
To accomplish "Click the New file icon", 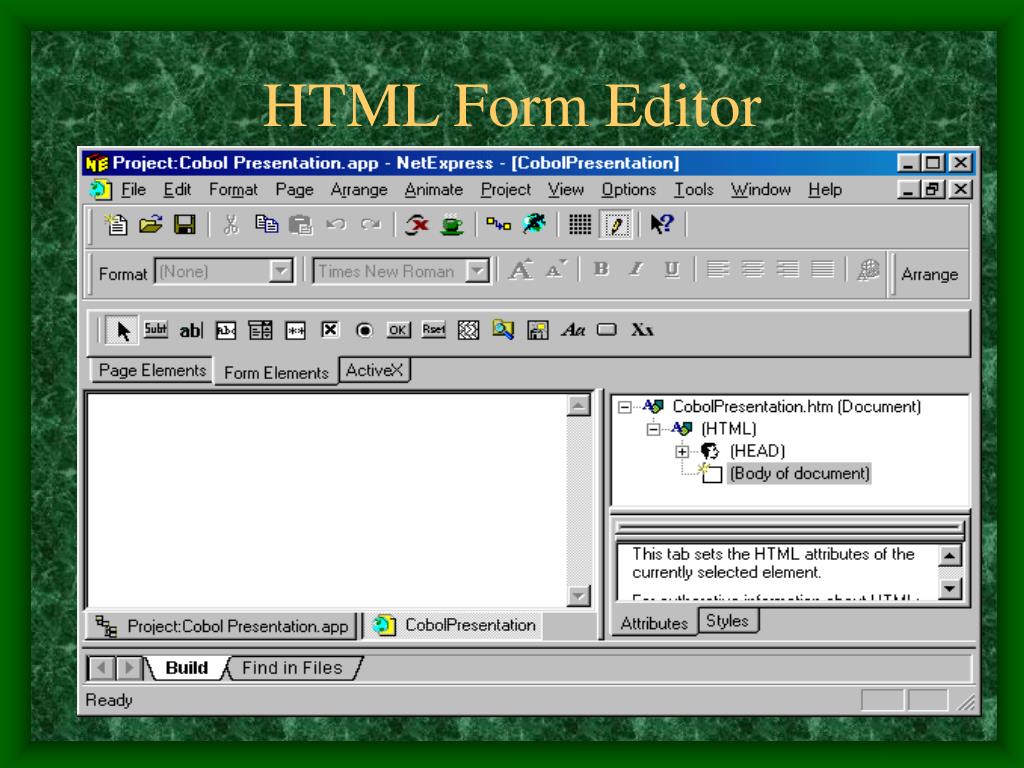I will pyautogui.click(x=116, y=225).
